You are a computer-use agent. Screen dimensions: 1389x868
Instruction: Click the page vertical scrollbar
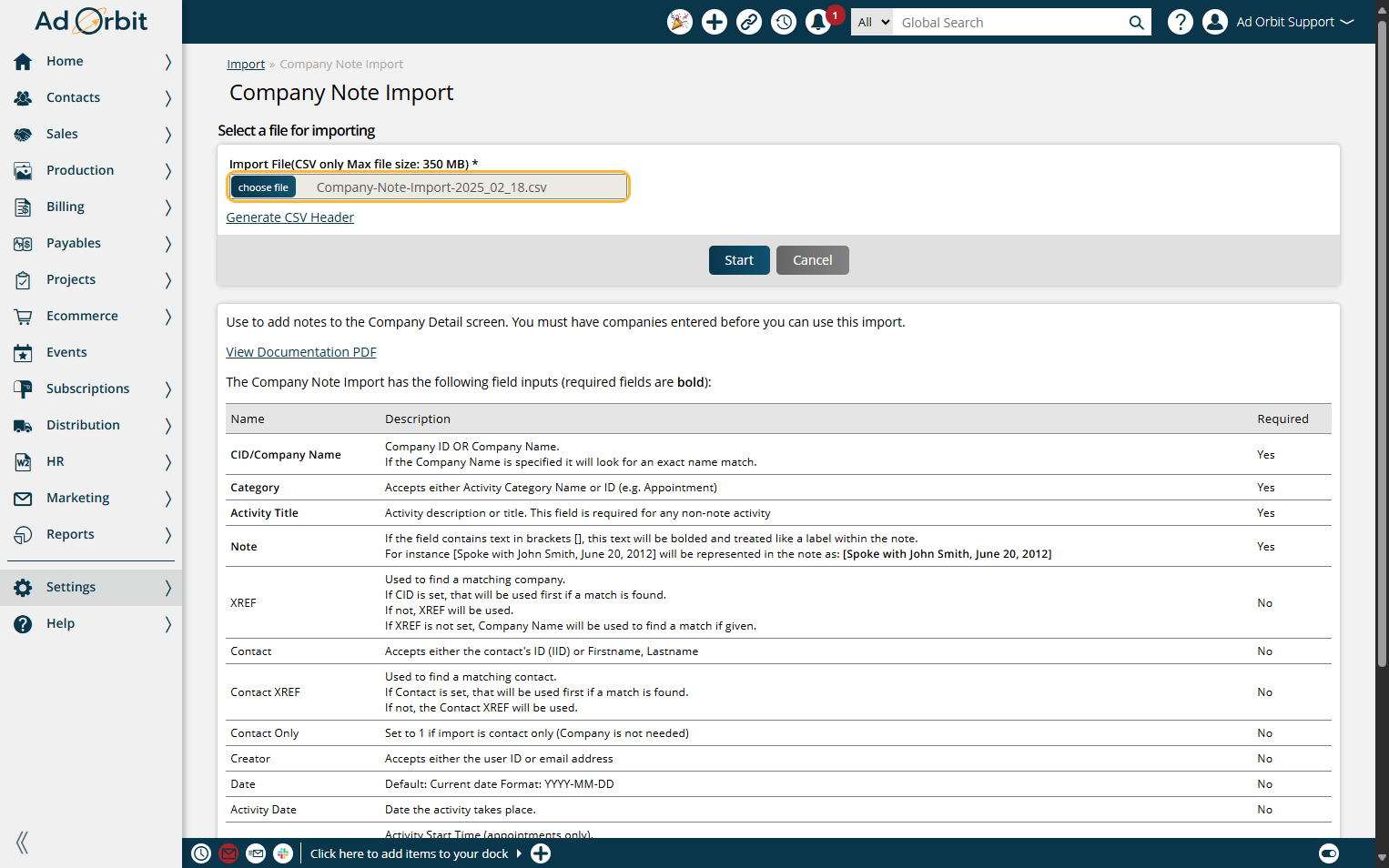pyautogui.click(x=1382, y=346)
